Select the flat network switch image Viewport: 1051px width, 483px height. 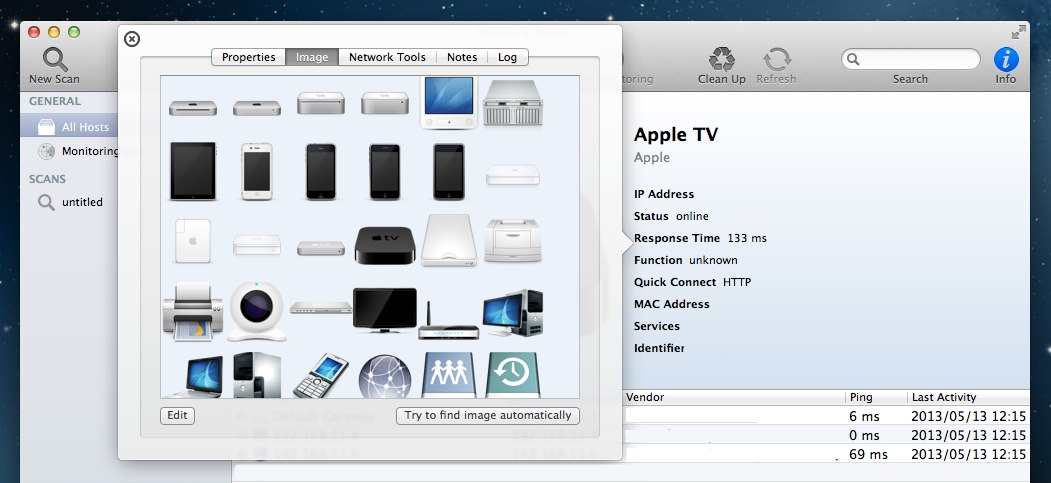[320, 307]
